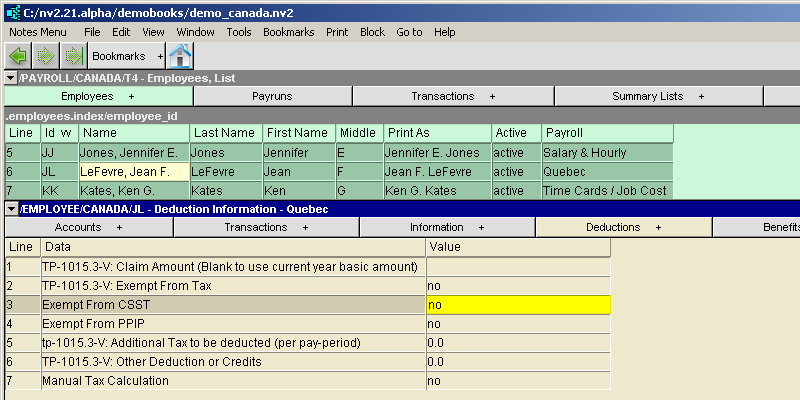
Task: Click the LeFevre, Jean F. name cell
Action: click(x=133, y=172)
